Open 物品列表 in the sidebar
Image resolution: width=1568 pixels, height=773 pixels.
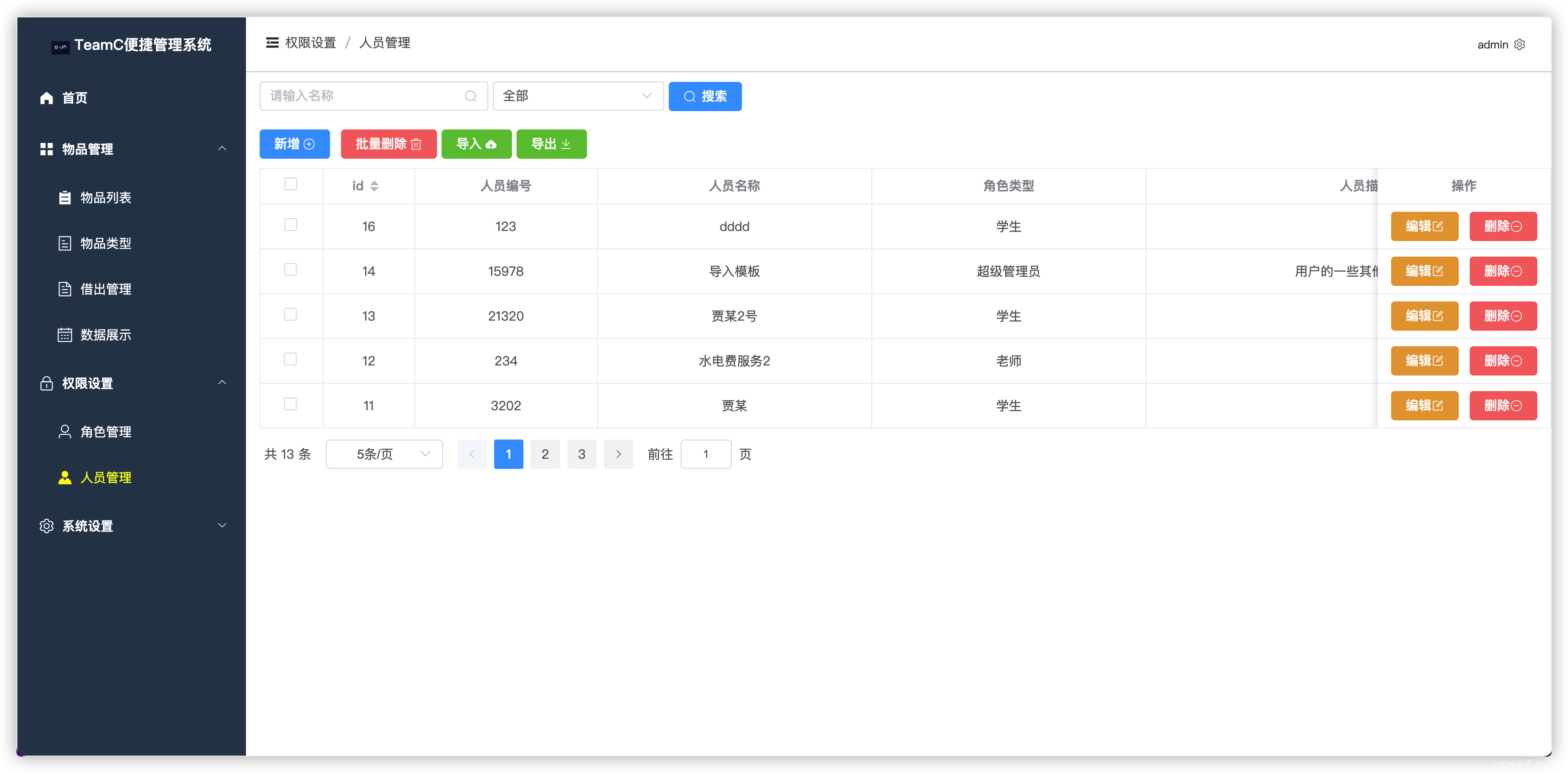tap(132, 198)
